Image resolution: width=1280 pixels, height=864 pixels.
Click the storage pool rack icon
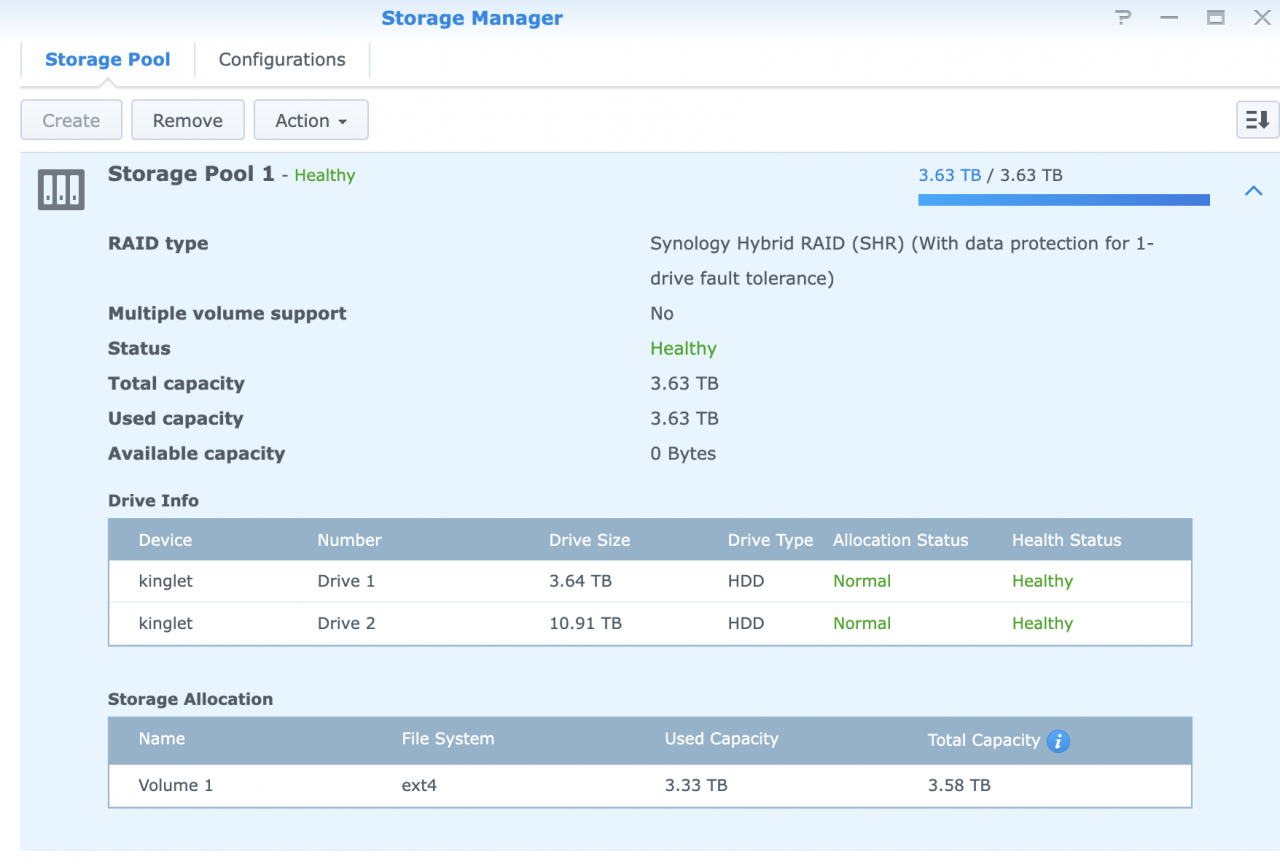tap(60, 189)
